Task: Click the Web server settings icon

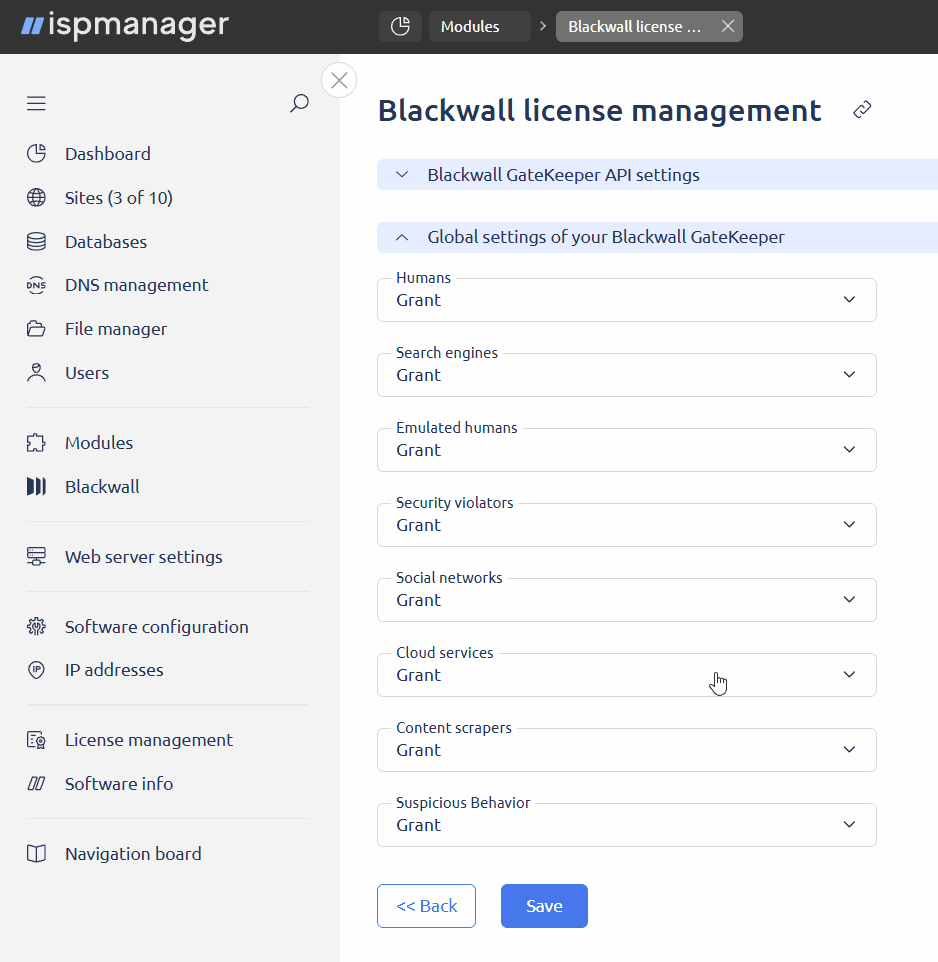Action: point(36,557)
